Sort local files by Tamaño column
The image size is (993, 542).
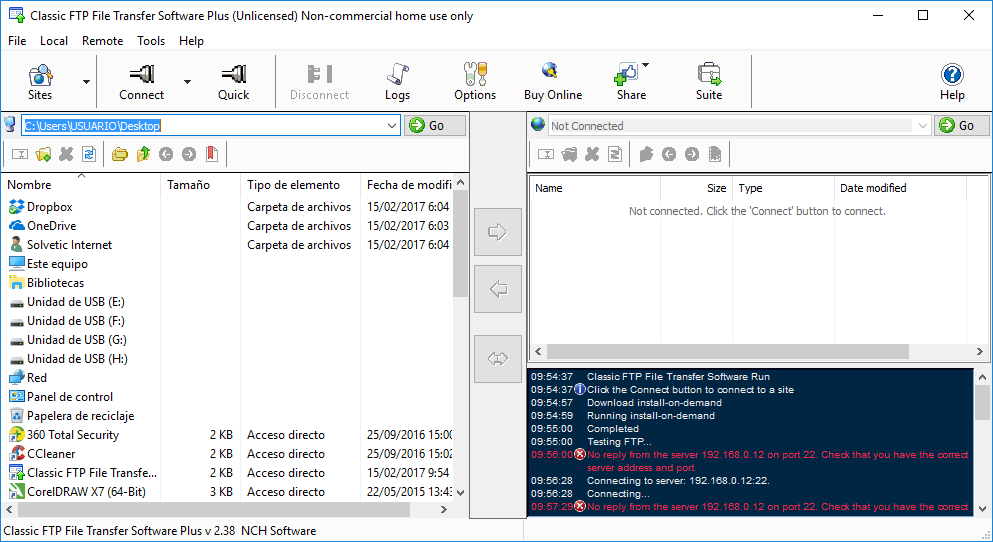tap(201, 185)
